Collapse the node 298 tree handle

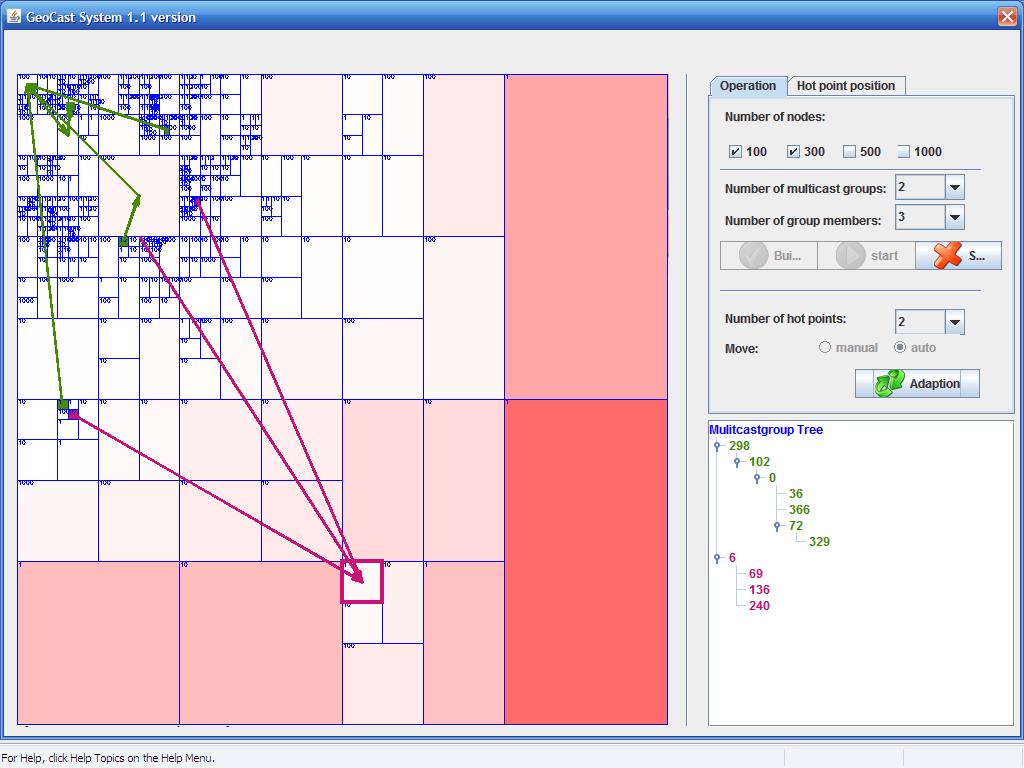(x=717, y=446)
